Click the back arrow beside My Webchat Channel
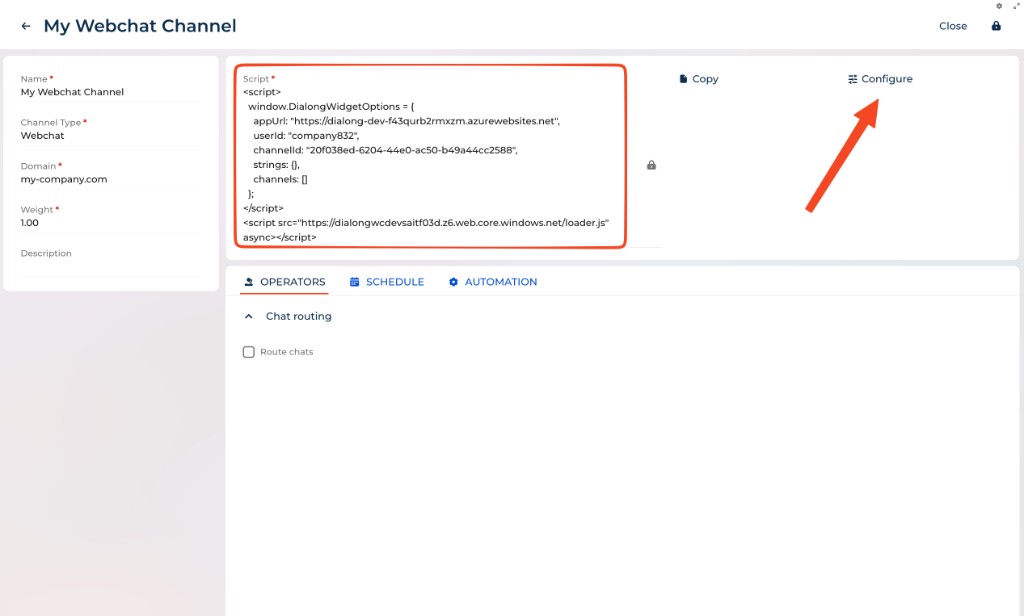The image size is (1024, 616). tap(26, 26)
